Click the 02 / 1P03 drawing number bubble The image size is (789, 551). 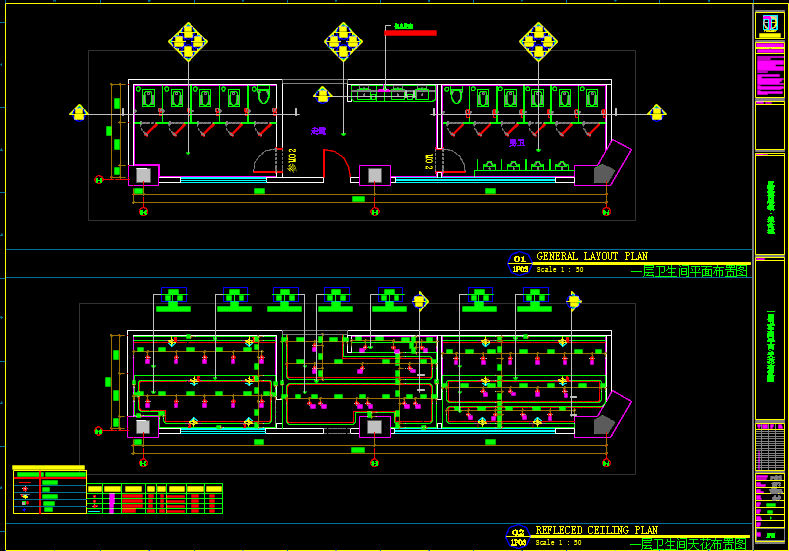[518, 537]
